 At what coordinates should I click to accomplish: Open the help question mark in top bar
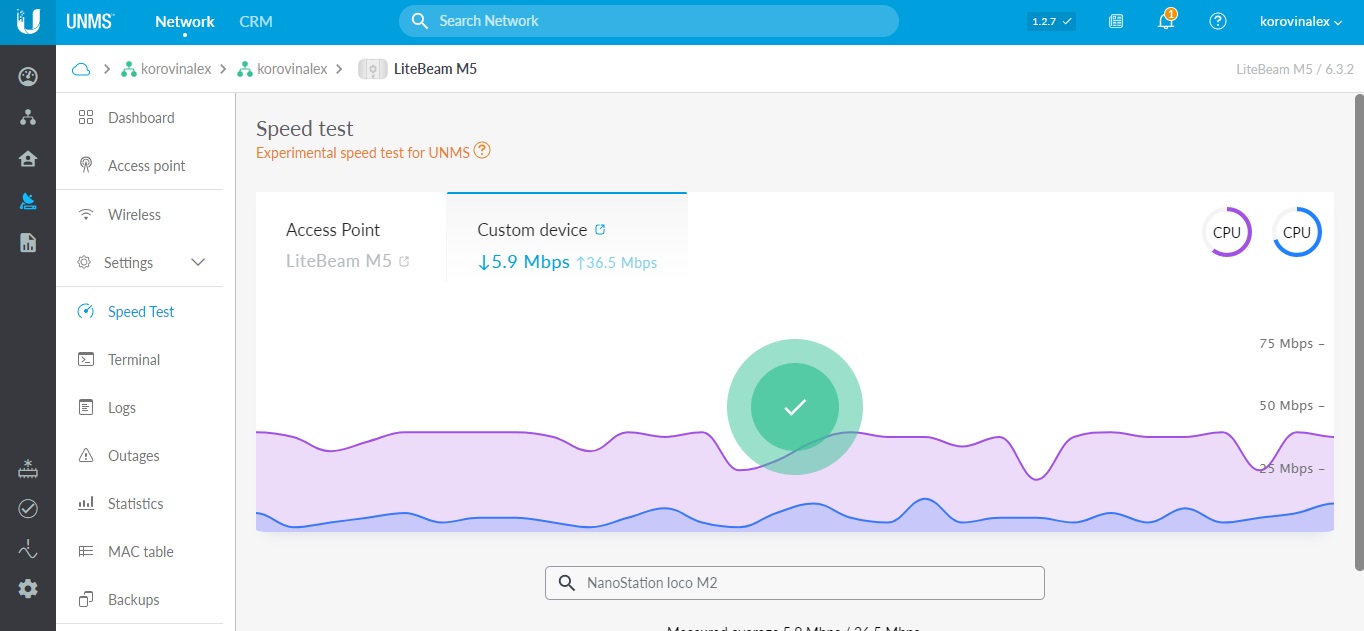[x=1218, y=21]
